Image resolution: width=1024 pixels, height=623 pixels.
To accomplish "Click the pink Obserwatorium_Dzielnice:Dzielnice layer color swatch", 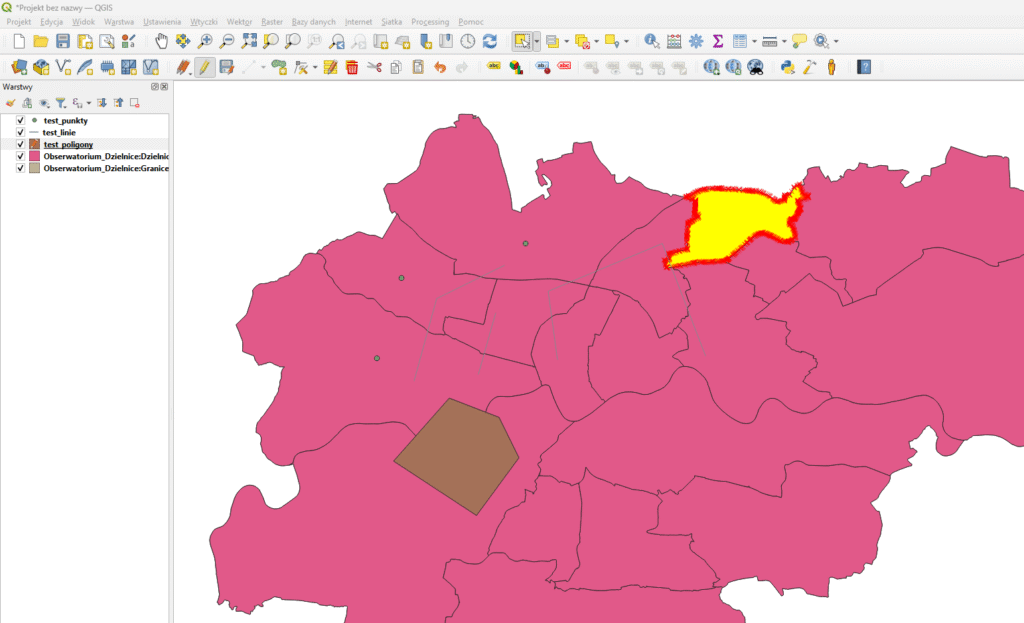I will pyautogui.click(x=34, y=157).
